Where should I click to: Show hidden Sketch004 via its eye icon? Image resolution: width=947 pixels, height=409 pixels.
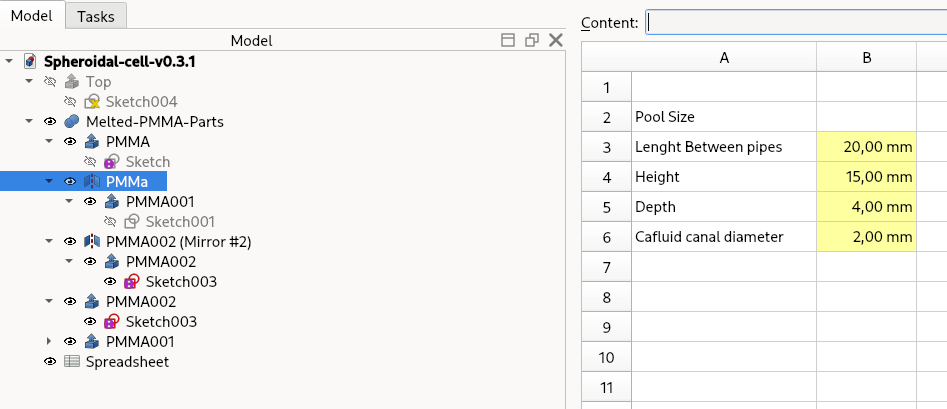[x=70, y=101]
